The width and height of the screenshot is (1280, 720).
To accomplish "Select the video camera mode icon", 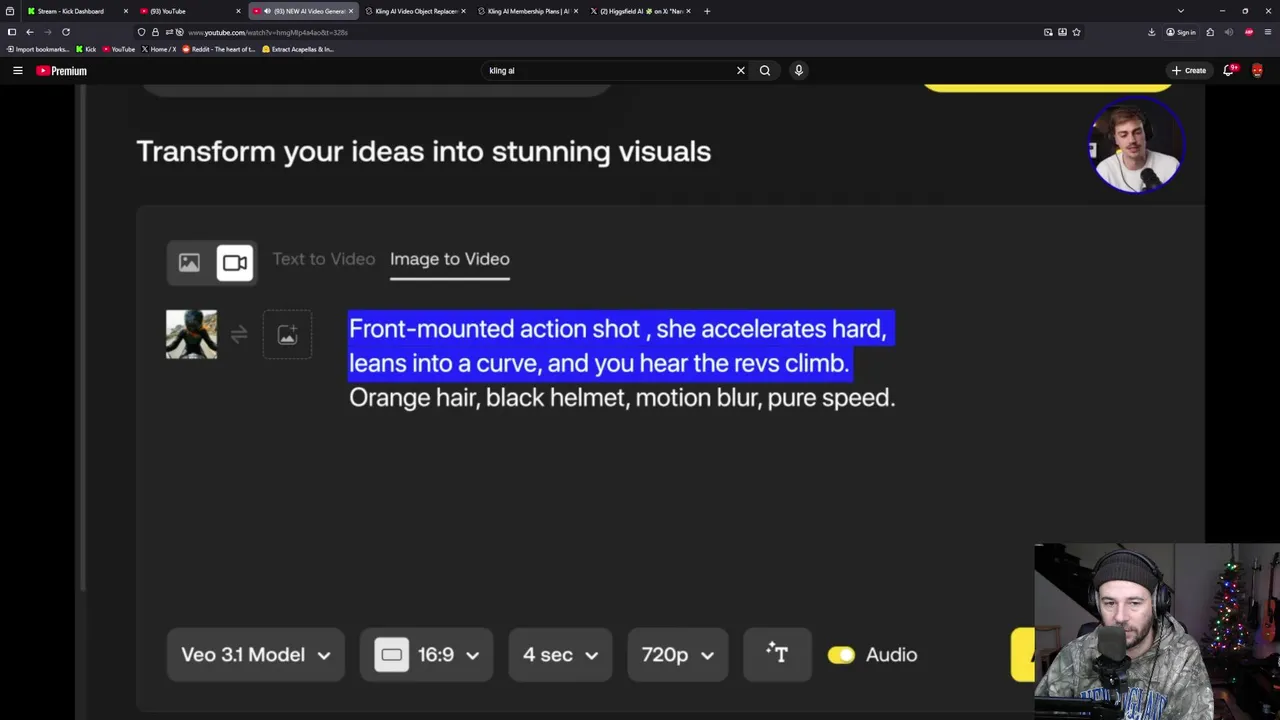I will pos(235,263).
